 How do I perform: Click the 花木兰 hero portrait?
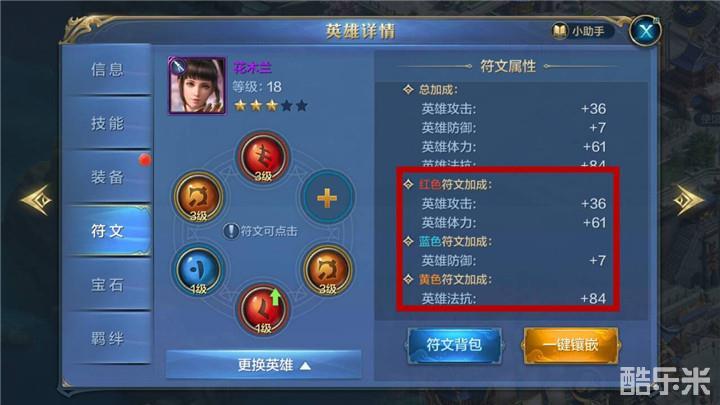pyautogui.click(x=197, y=85)
